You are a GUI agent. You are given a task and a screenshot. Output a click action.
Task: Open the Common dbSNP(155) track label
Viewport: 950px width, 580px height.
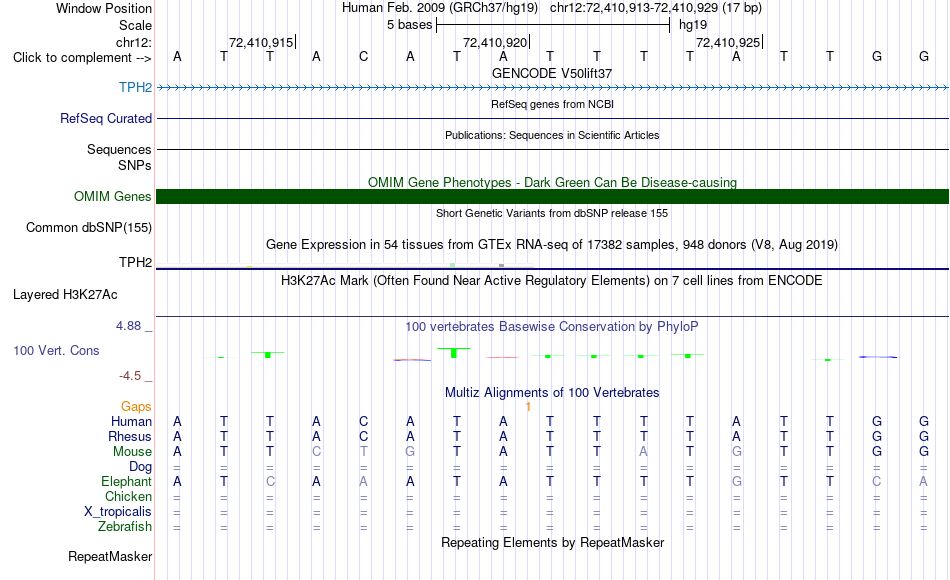(88, 227)
